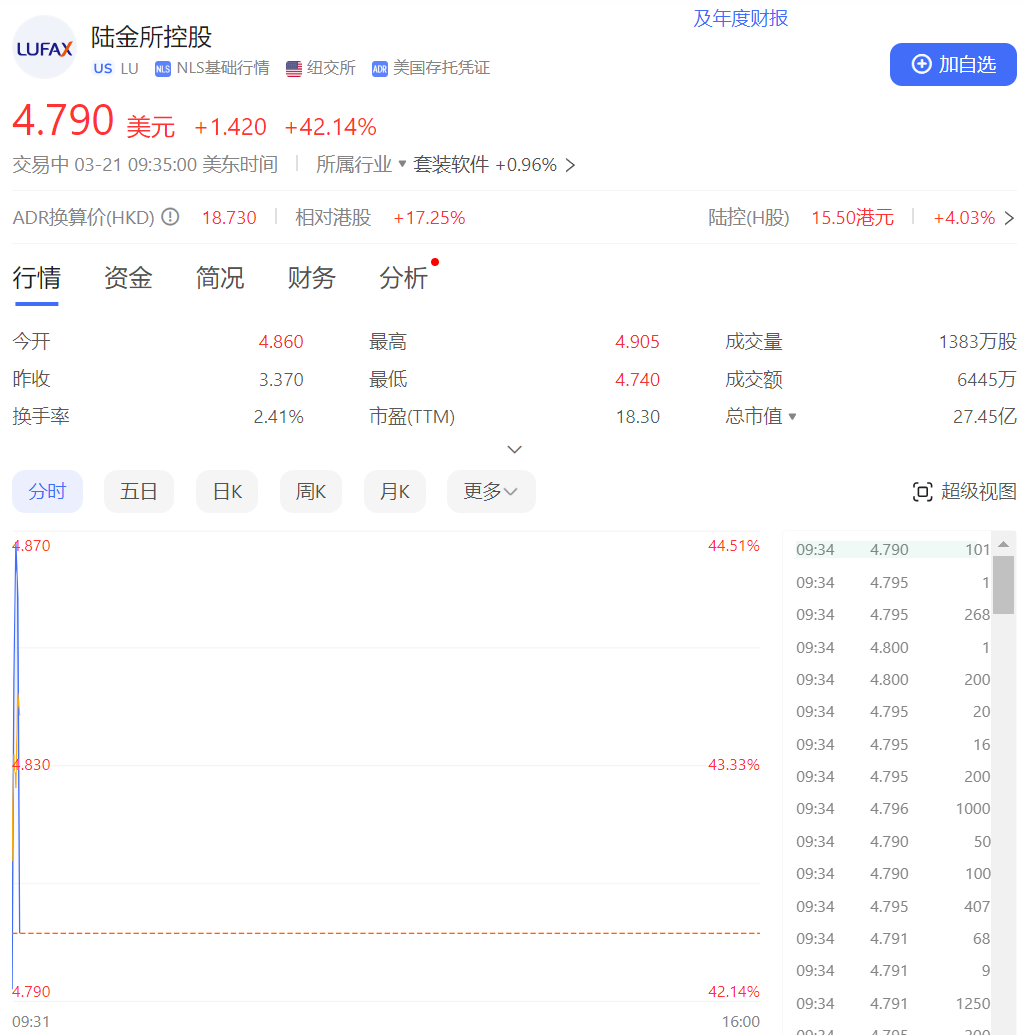
Task: Open the 总市值 dropdown arrow
Action: coord(792,417)
